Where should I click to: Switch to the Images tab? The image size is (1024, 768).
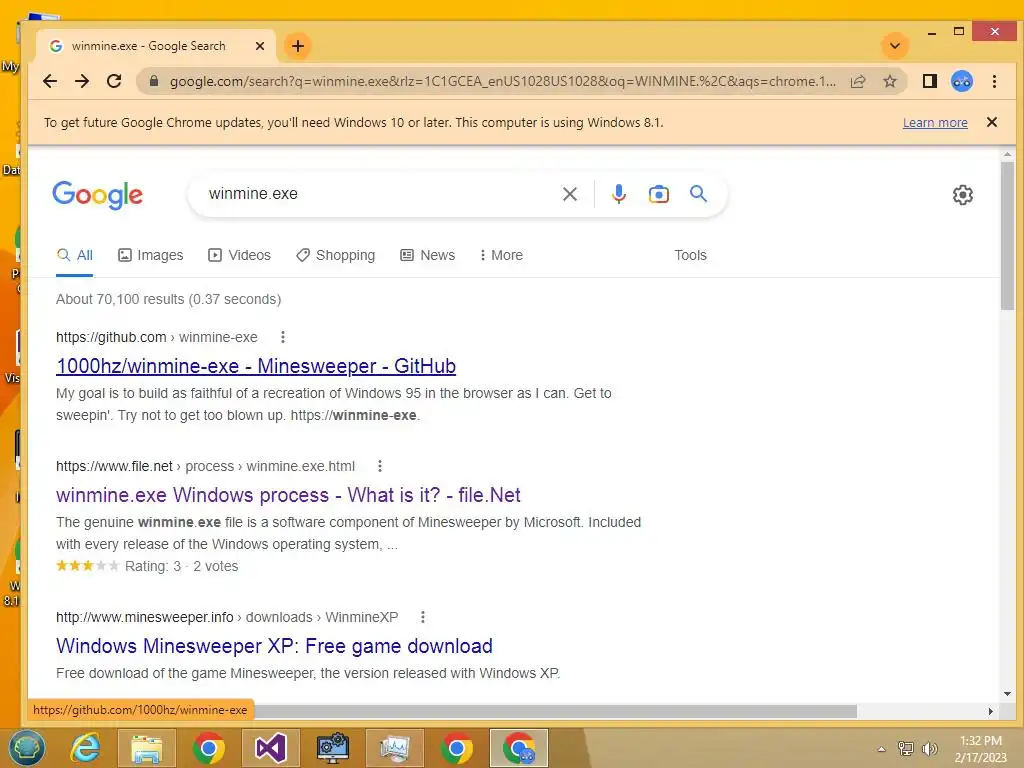pyautogui.click(x=150, y=255)
